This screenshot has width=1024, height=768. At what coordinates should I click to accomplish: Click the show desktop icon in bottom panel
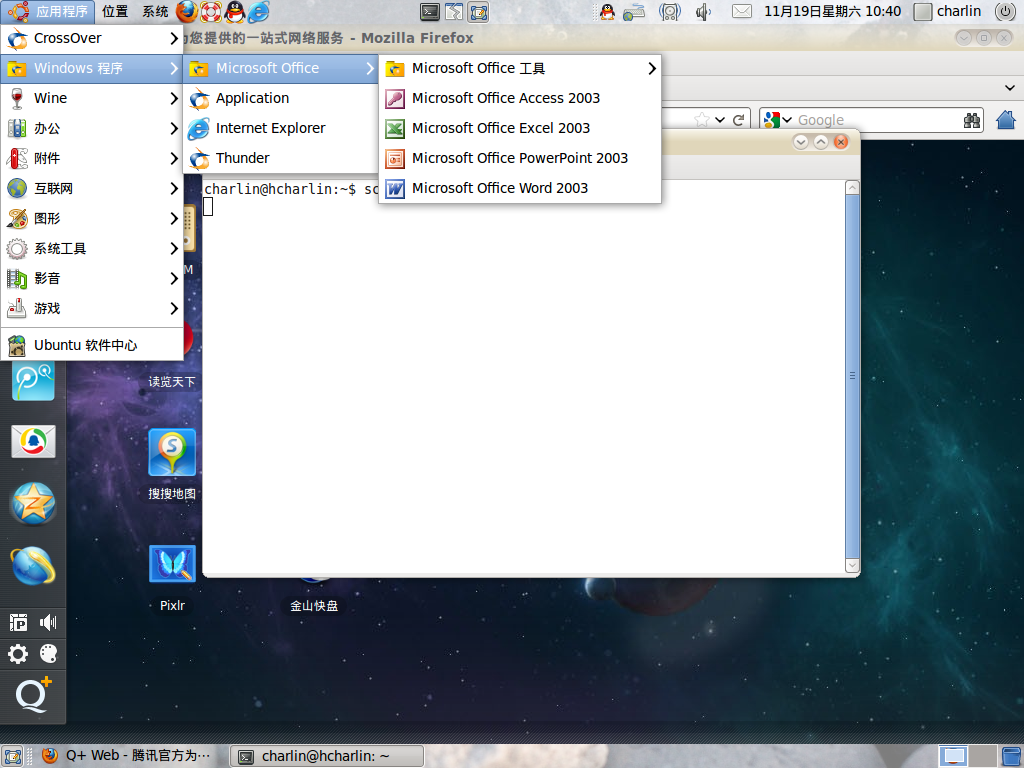(12, 756)
